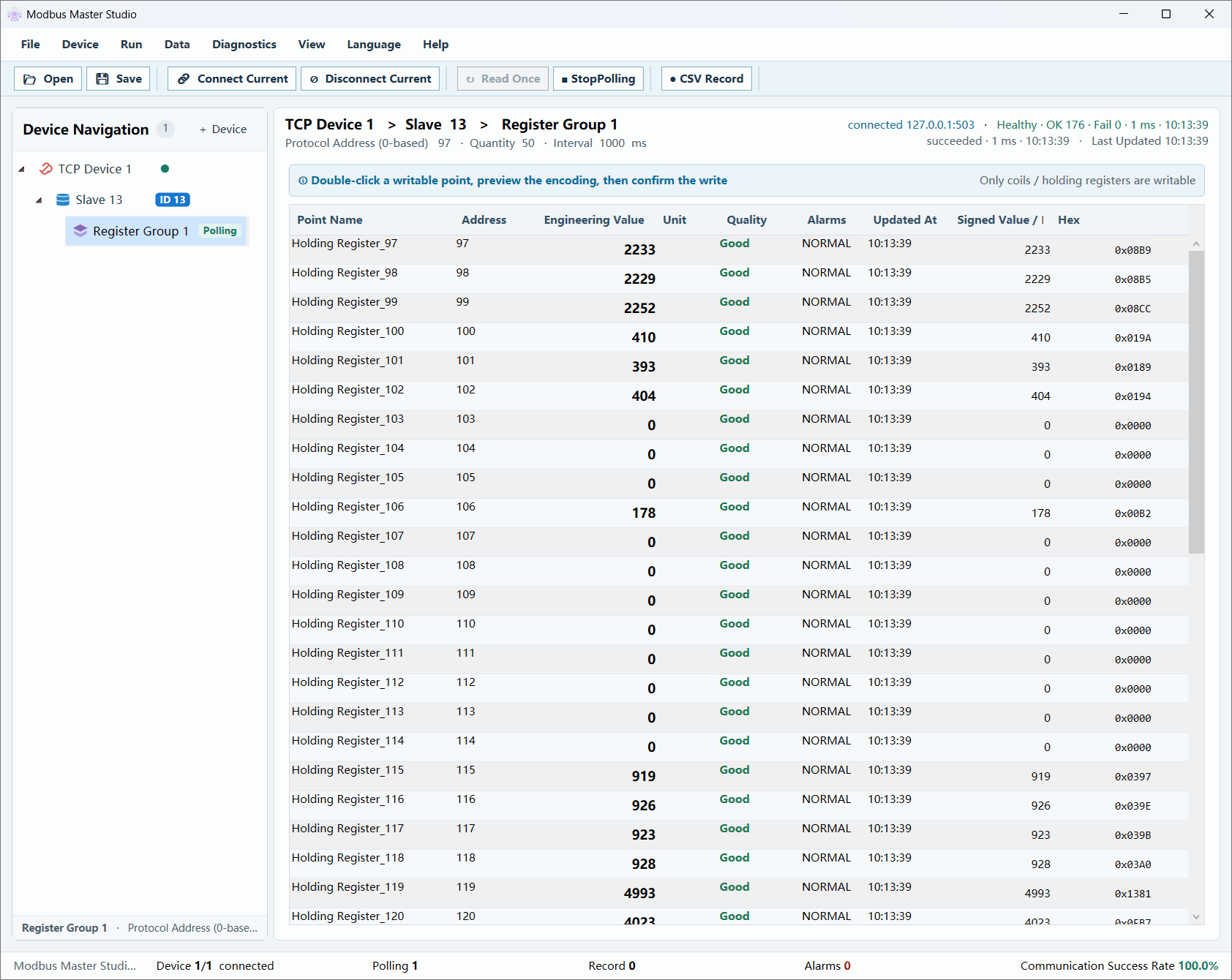Add a new device with + Device

point(223,129)
